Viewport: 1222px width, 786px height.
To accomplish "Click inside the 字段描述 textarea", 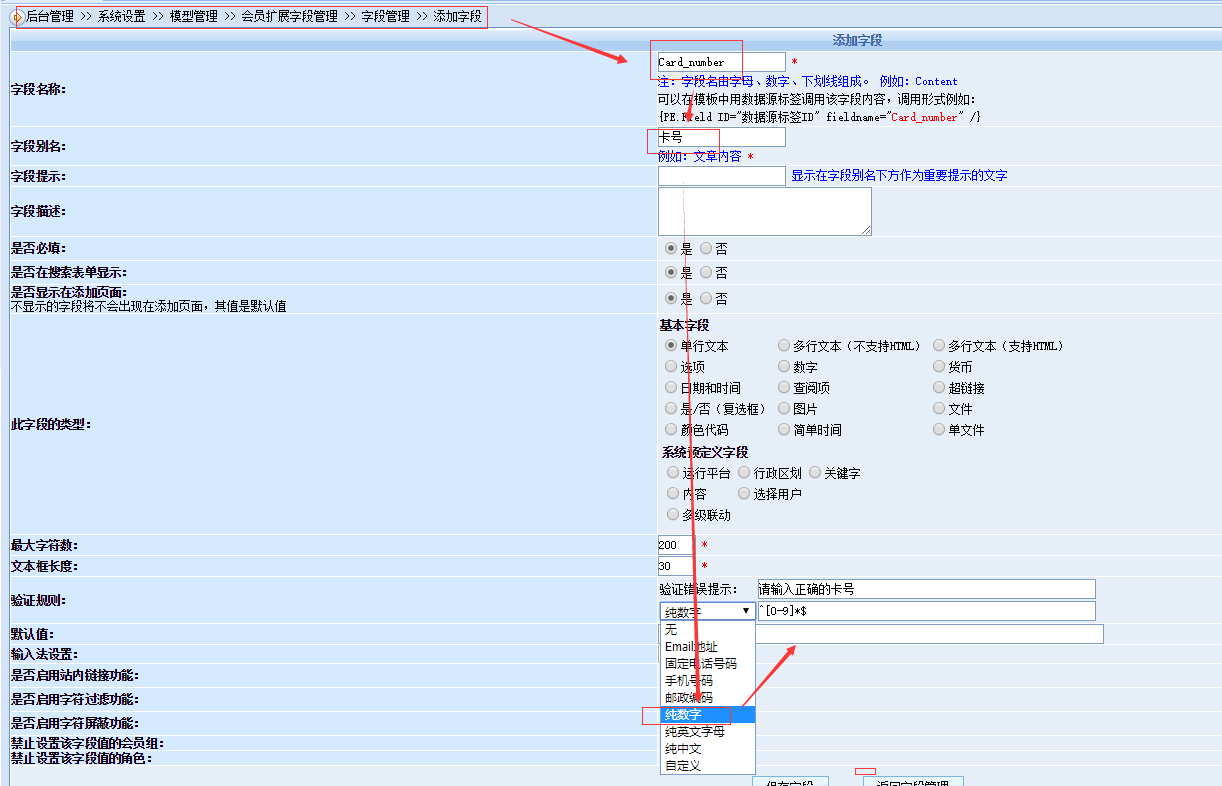I will click(x=764, y=211).
